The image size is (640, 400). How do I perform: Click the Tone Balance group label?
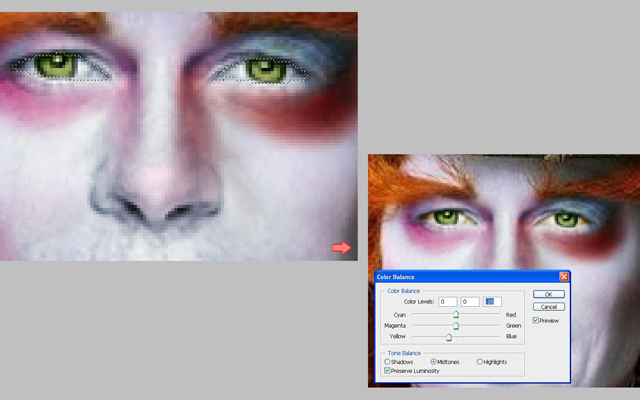[x=404, y=353]
